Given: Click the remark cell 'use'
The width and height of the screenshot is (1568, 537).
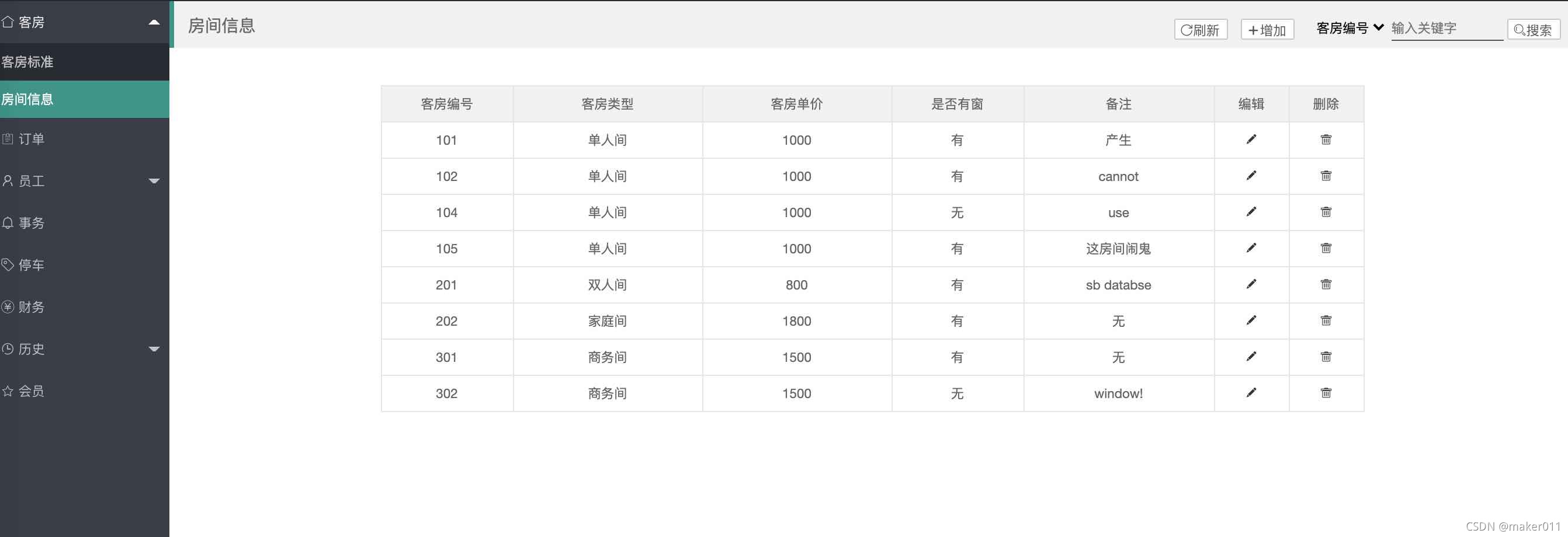Looking at the screenshot, I should click(x=1119, y=213).
